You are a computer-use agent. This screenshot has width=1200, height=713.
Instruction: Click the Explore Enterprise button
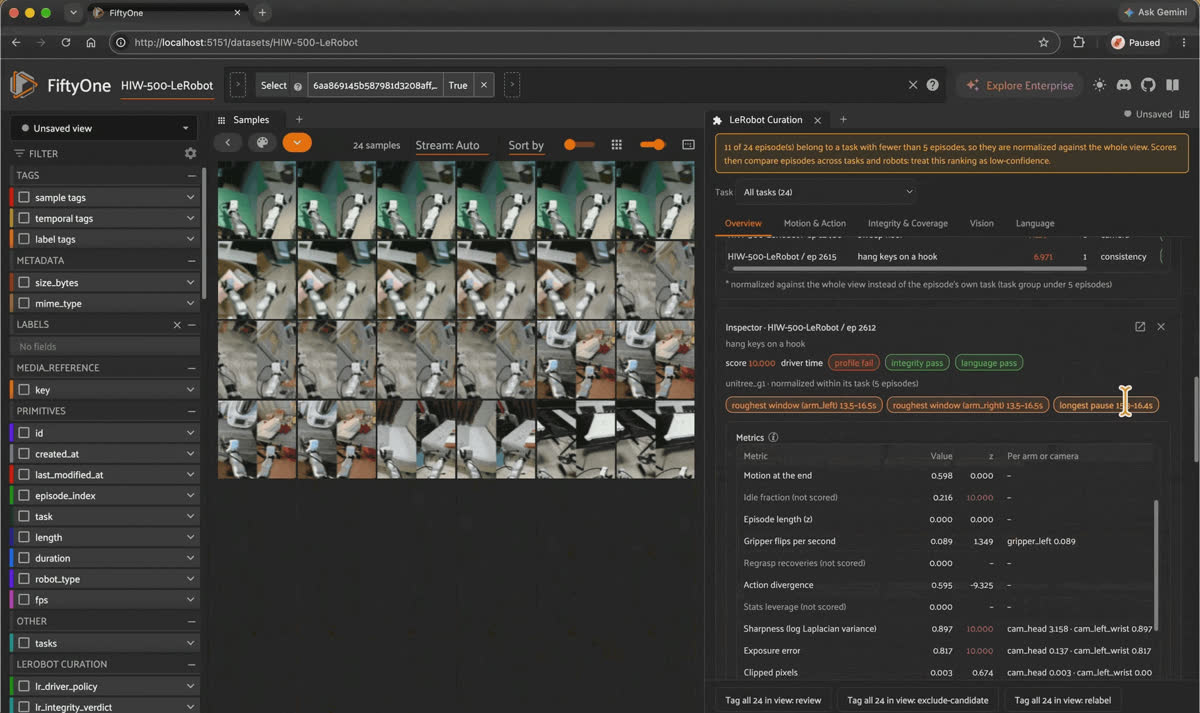coord(1018,85)
